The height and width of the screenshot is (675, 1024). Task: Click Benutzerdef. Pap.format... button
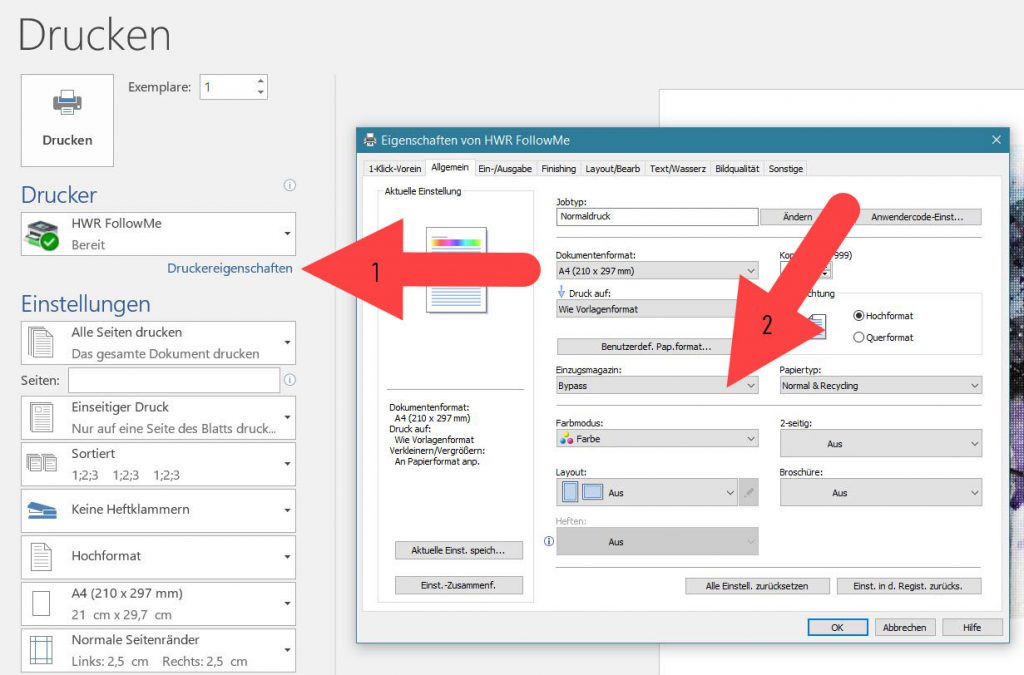click(656, 347)
